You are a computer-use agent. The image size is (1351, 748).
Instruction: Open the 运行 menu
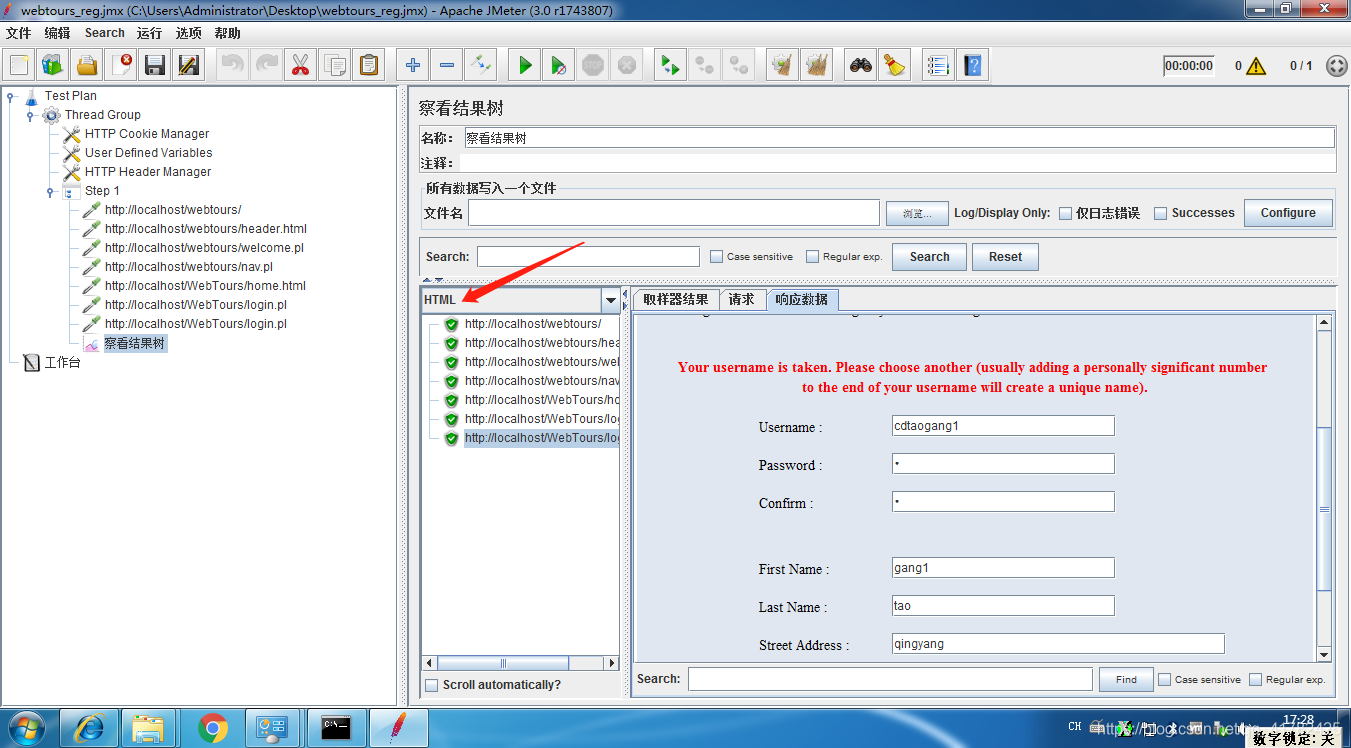[149, 33]
